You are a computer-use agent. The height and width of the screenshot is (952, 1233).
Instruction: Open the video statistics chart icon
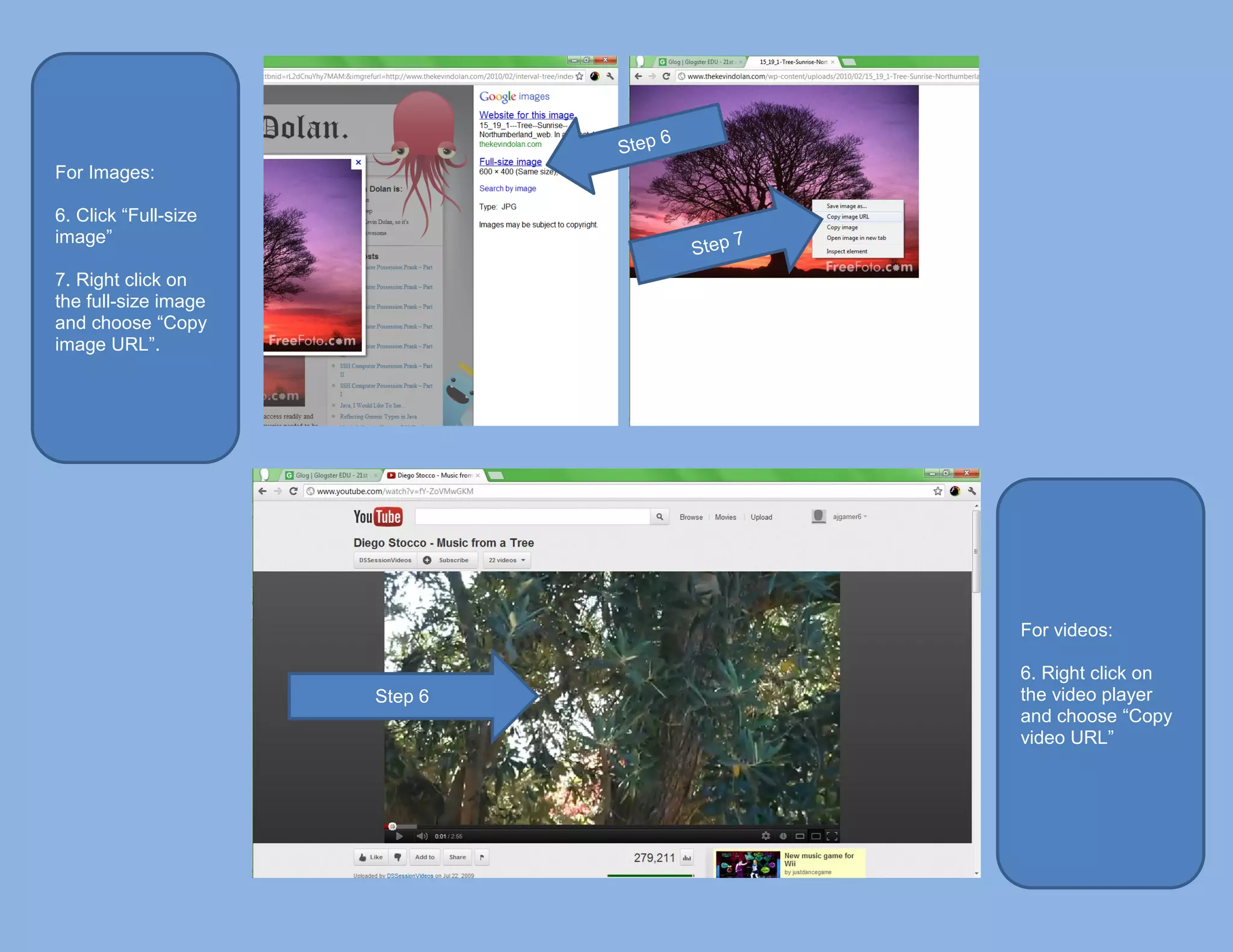coord(687,858)
